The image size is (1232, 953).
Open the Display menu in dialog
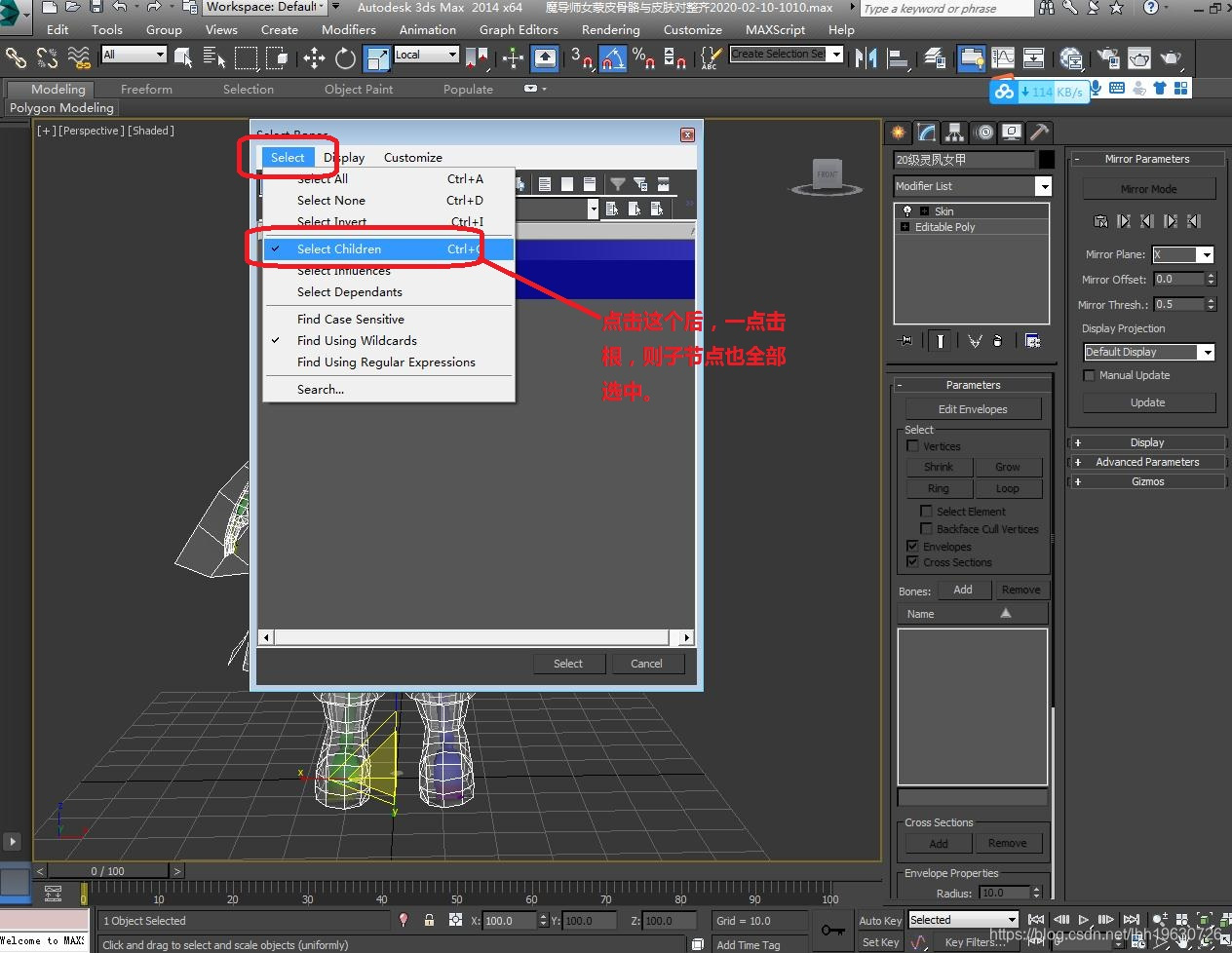point(345,158)
